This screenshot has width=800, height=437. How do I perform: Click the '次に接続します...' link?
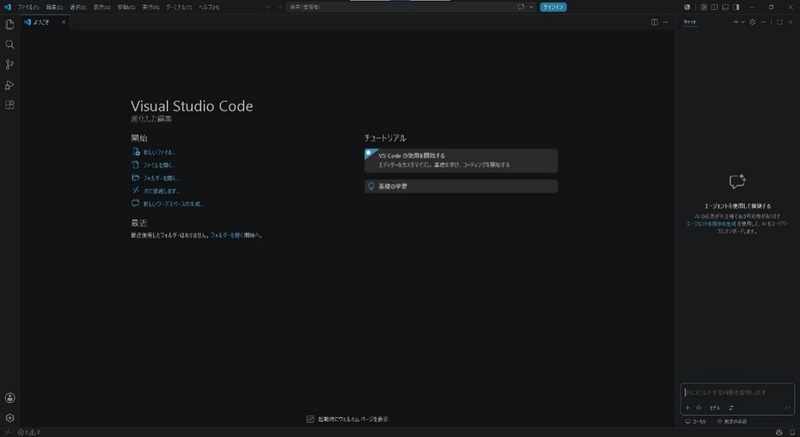pos(161,191)
